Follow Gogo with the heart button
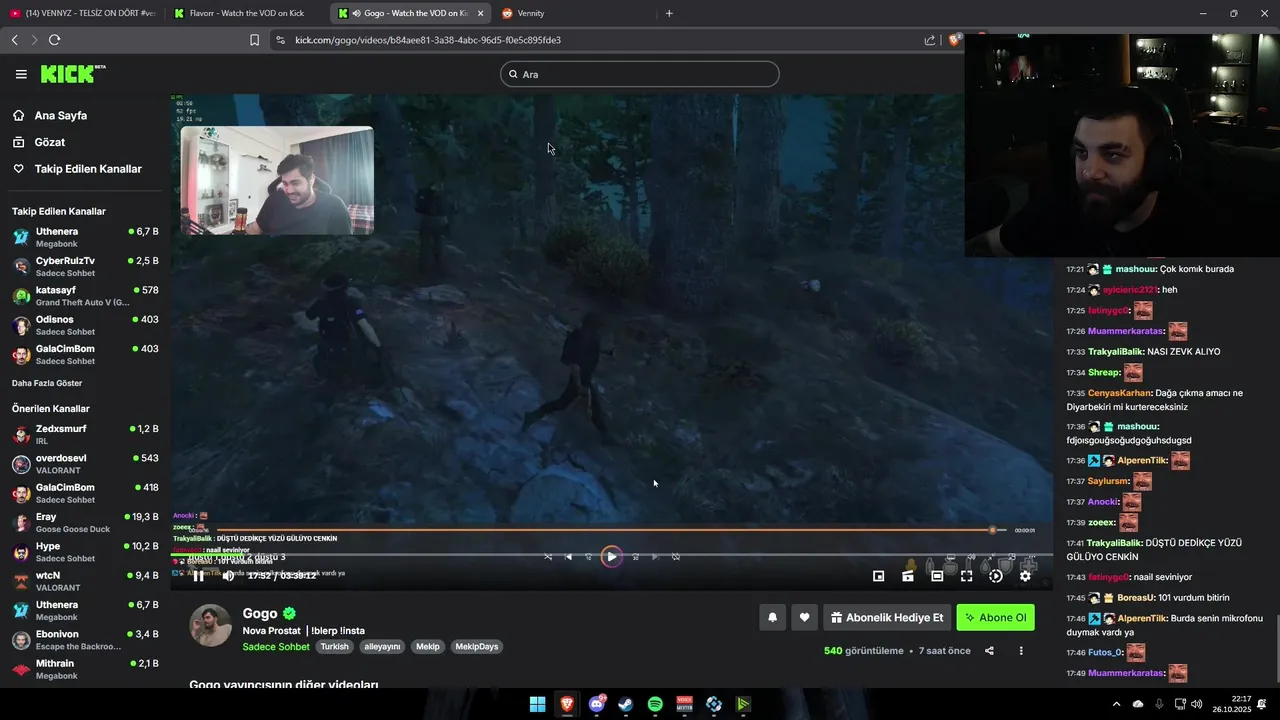 (x=804, y=617)
